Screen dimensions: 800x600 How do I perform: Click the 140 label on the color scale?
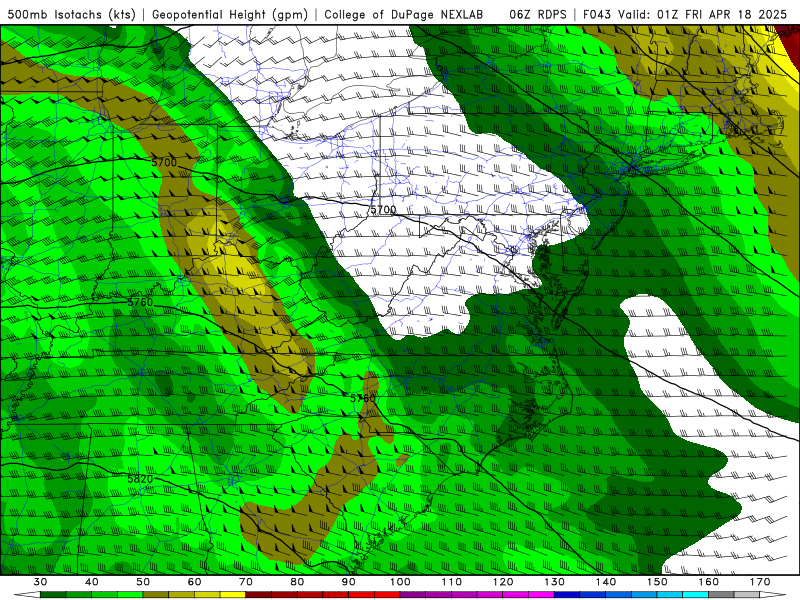click(606, 582)
